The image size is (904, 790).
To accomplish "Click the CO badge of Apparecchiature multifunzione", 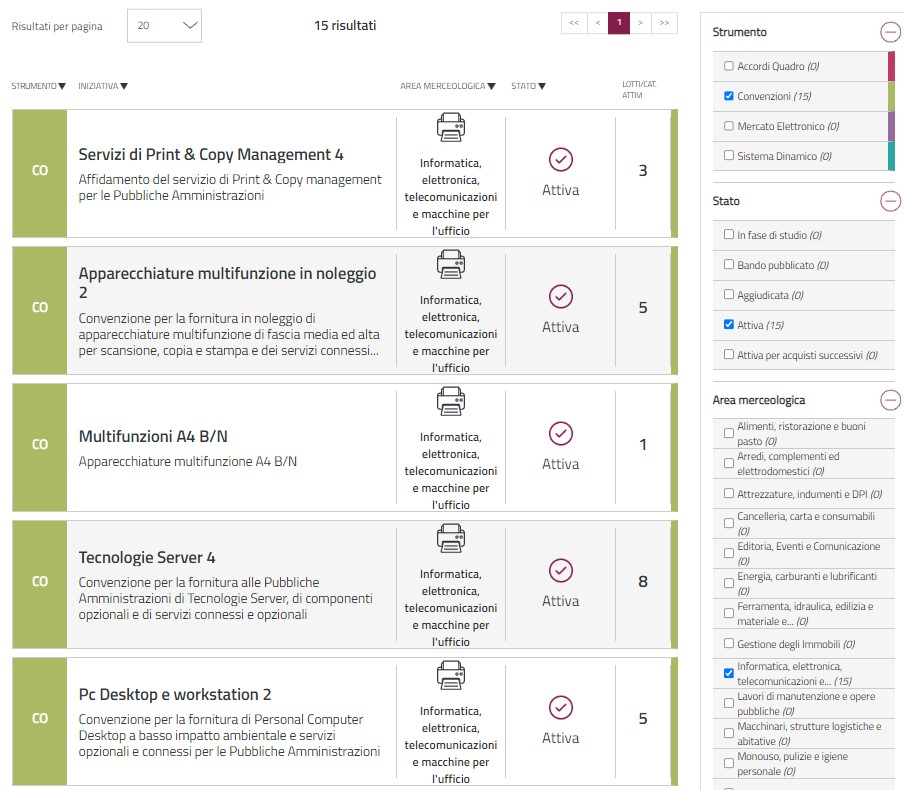I will coord(40,308).
